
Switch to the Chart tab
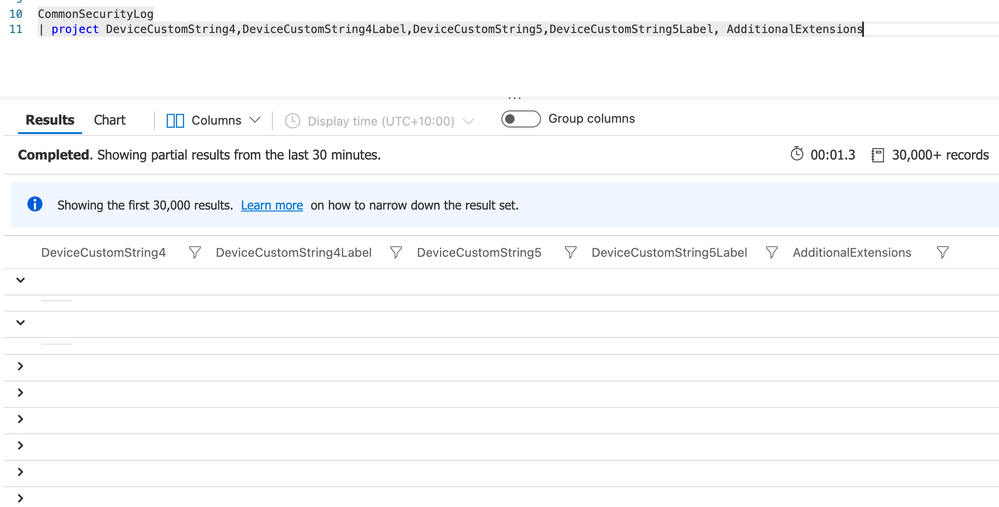(x=110, y=120)
